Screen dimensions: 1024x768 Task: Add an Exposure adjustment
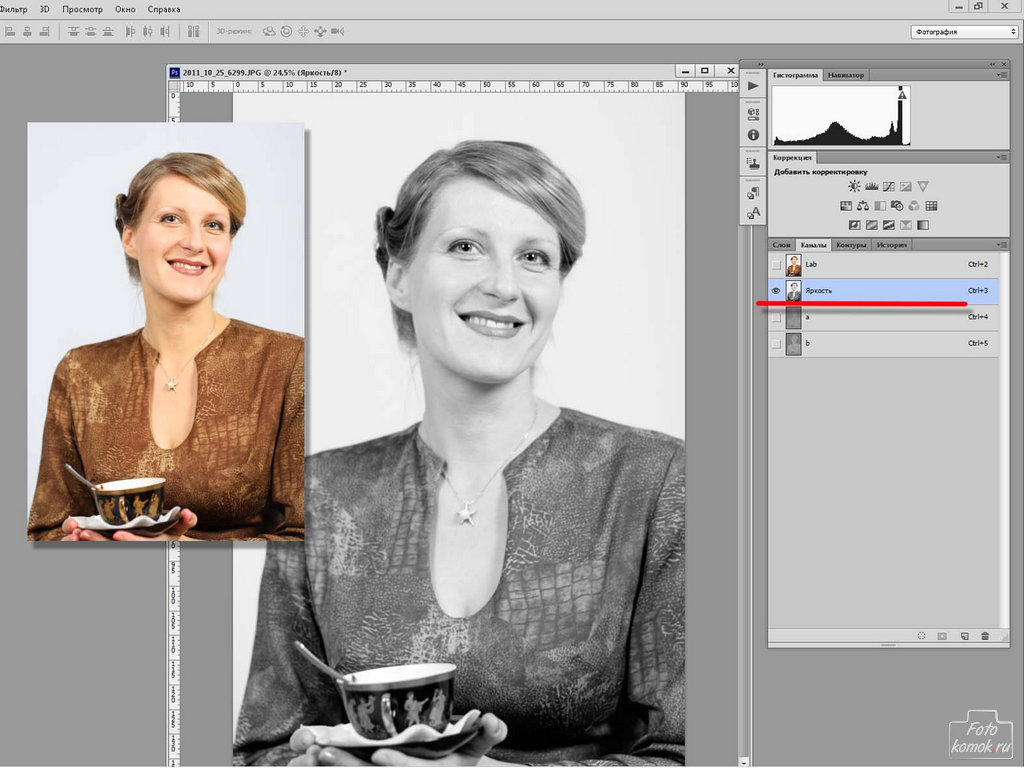[x=905, y=187]
